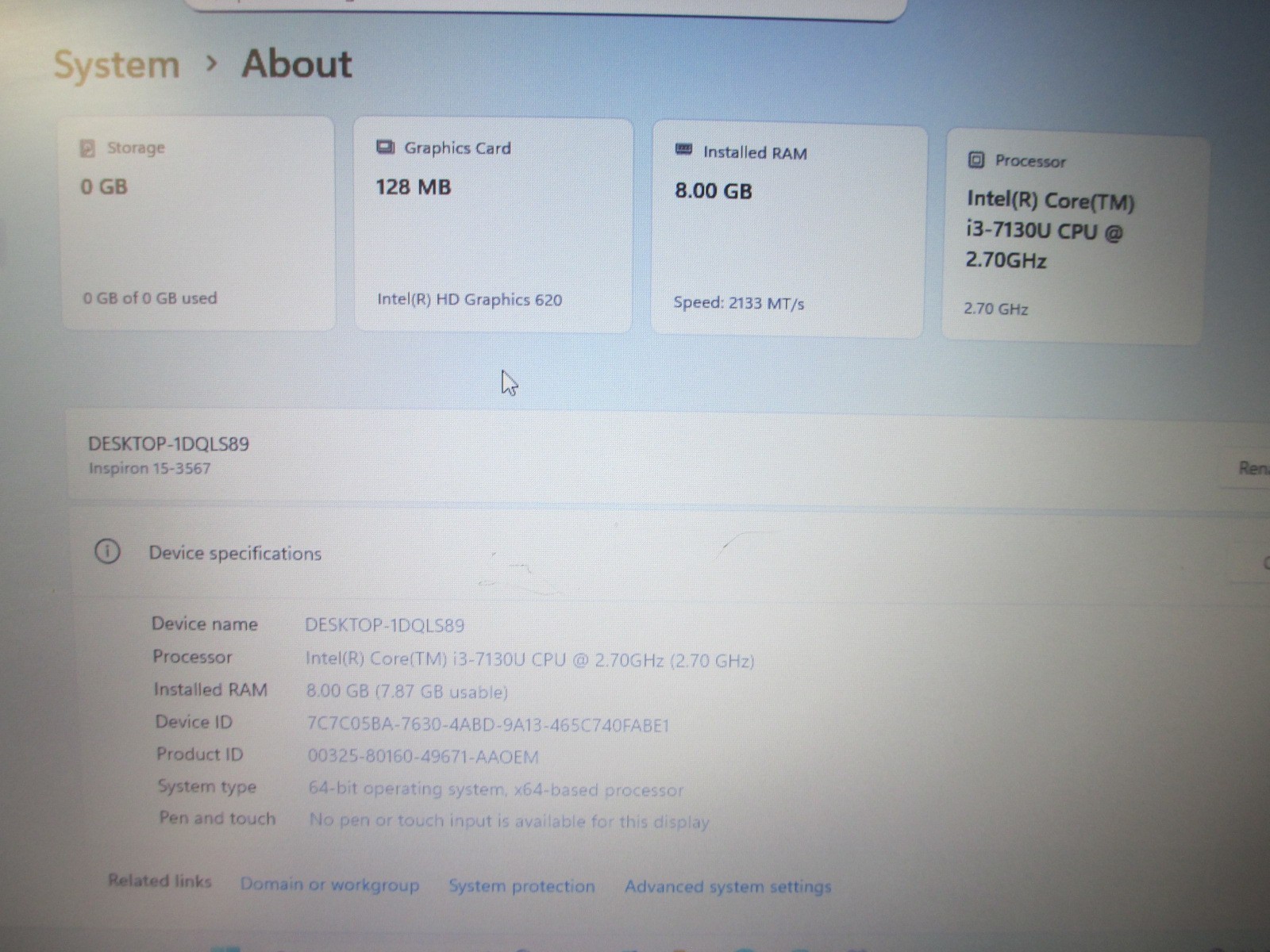Click the Device ID label
Viewport: 1270px width, 952px height.
tap(194, 722)
